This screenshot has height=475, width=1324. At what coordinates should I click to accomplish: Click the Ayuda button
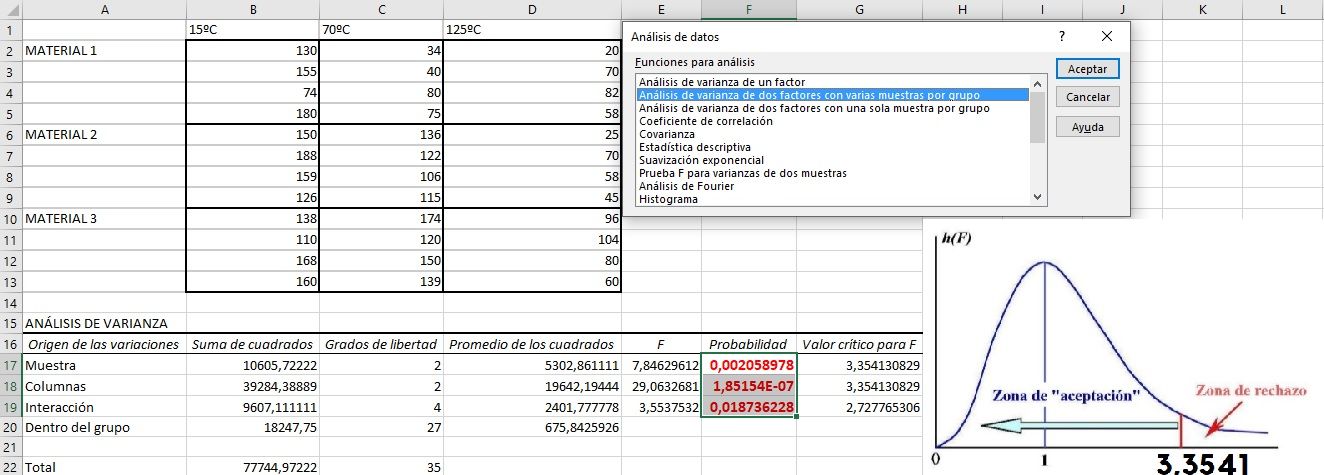pyautogui.click(x=1087, y=127)
